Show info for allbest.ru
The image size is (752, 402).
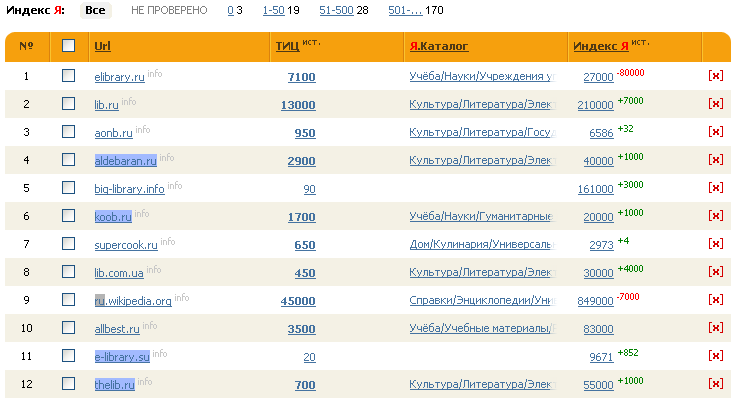pyautogui.click(x=150, y=325)
